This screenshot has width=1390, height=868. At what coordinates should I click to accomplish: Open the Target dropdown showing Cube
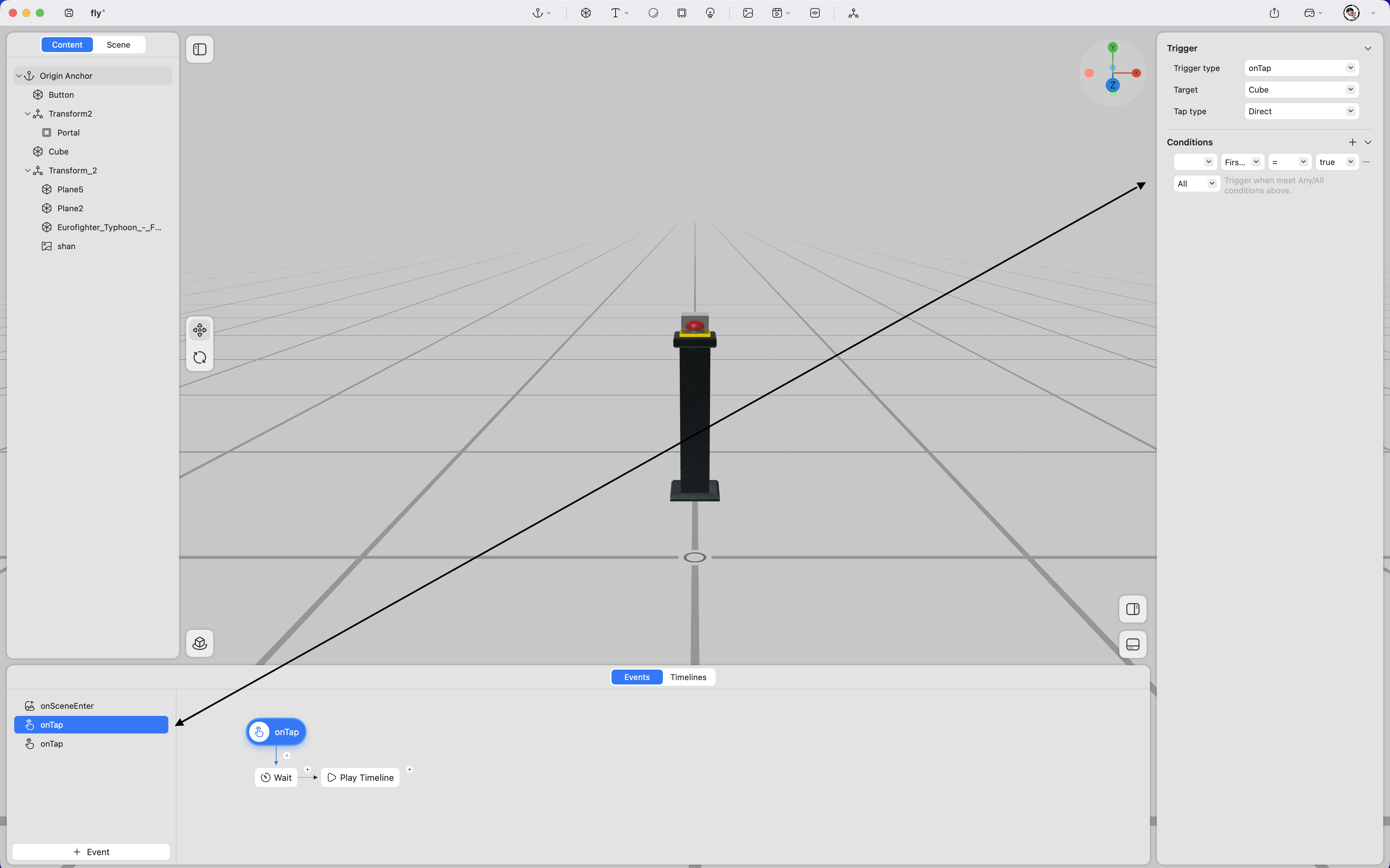[1301, 90]
